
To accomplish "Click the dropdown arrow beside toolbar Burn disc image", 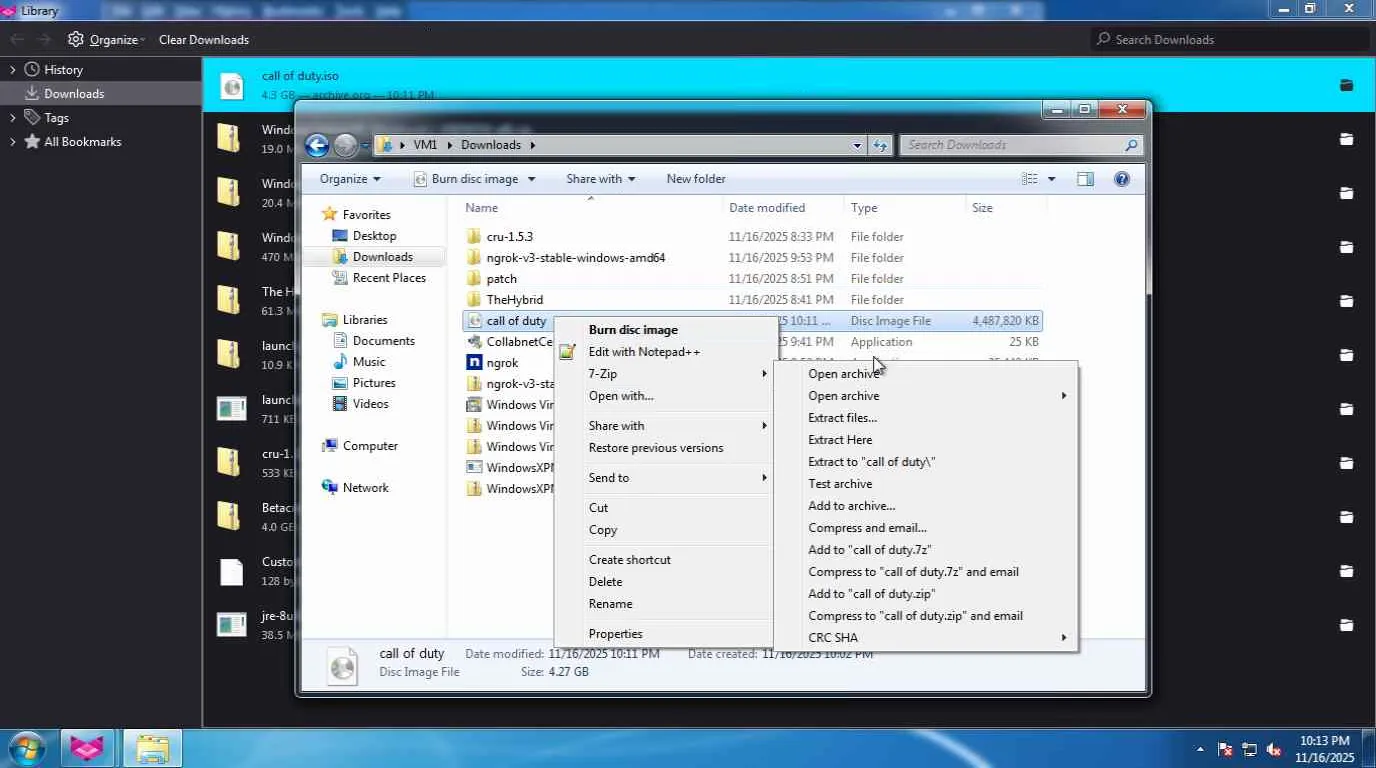I will (x=531, y=179).
